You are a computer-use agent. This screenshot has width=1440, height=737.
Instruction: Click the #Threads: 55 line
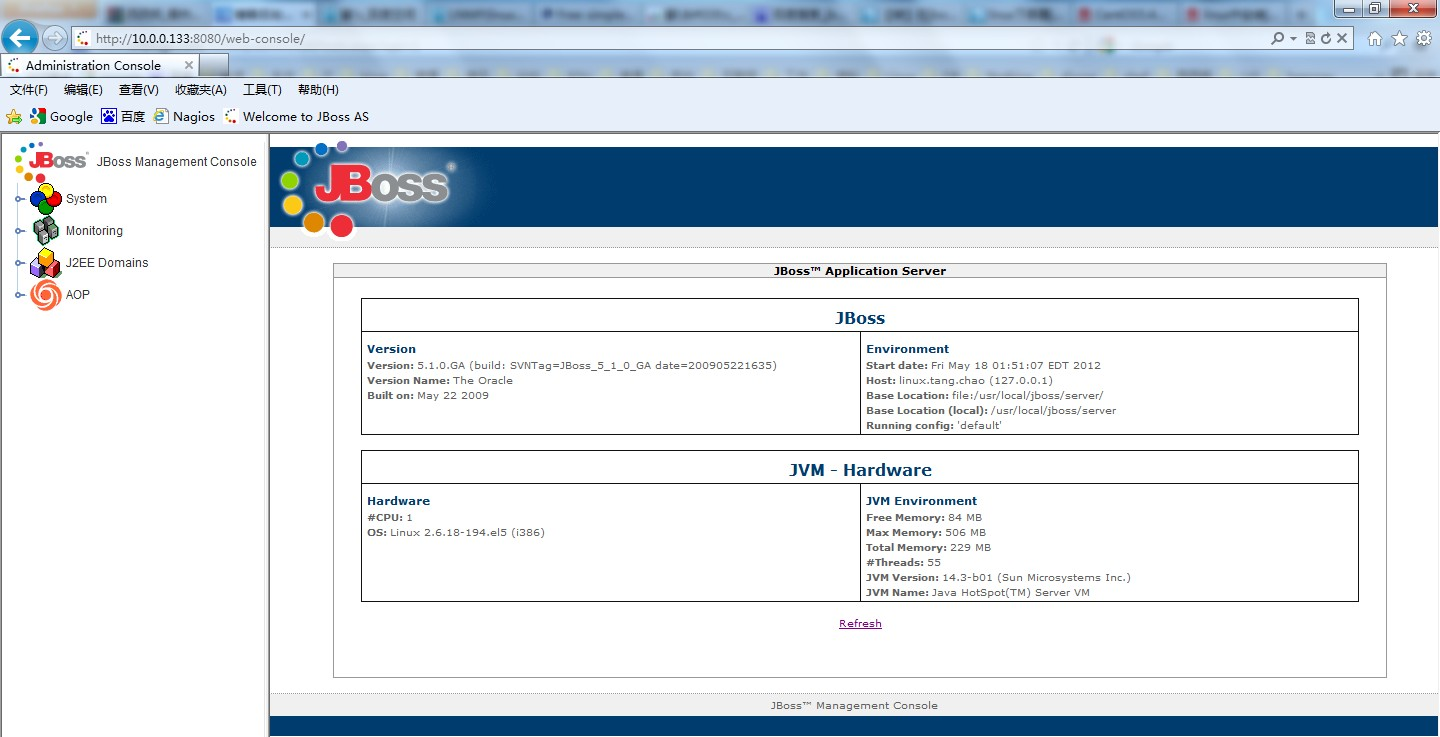tap(904, 562)
